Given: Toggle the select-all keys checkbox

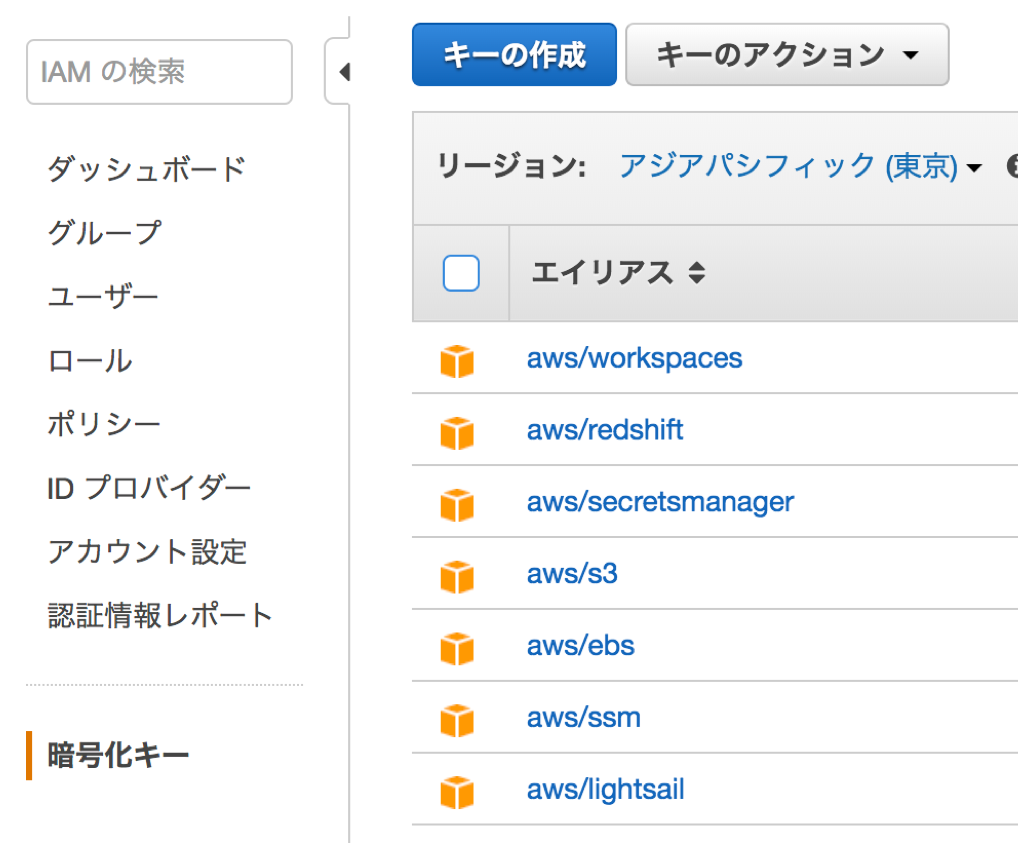Looking at the screenshot, I should tap(461, 273).
